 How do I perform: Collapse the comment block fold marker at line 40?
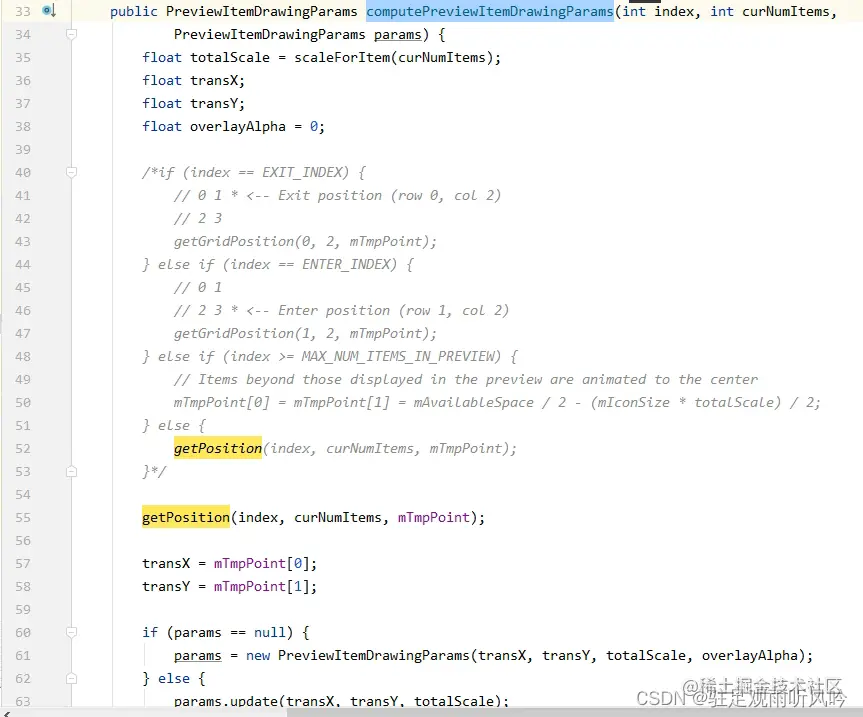71,172
